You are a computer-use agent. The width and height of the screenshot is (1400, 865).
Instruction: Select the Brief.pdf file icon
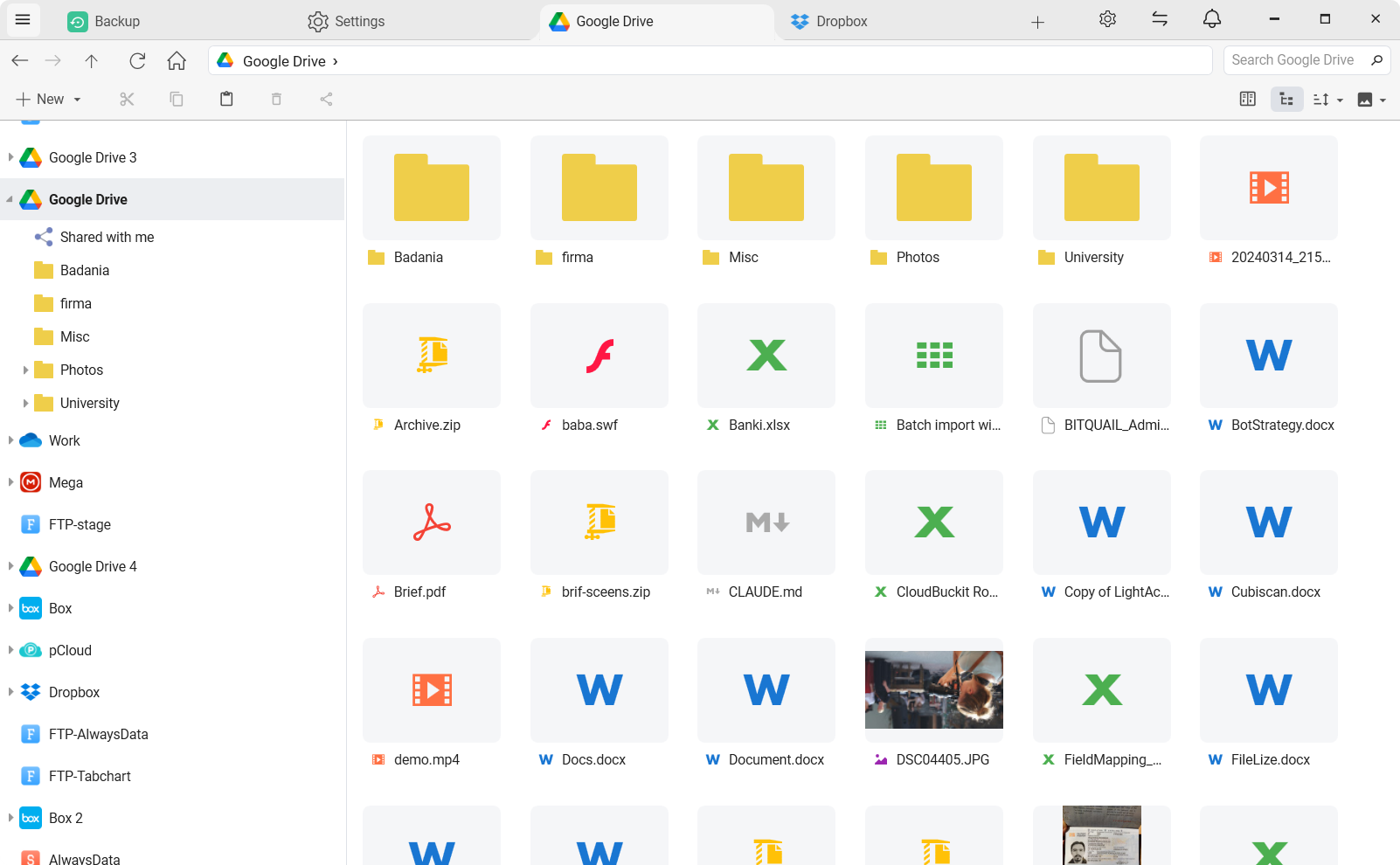[x=432, y=522]
